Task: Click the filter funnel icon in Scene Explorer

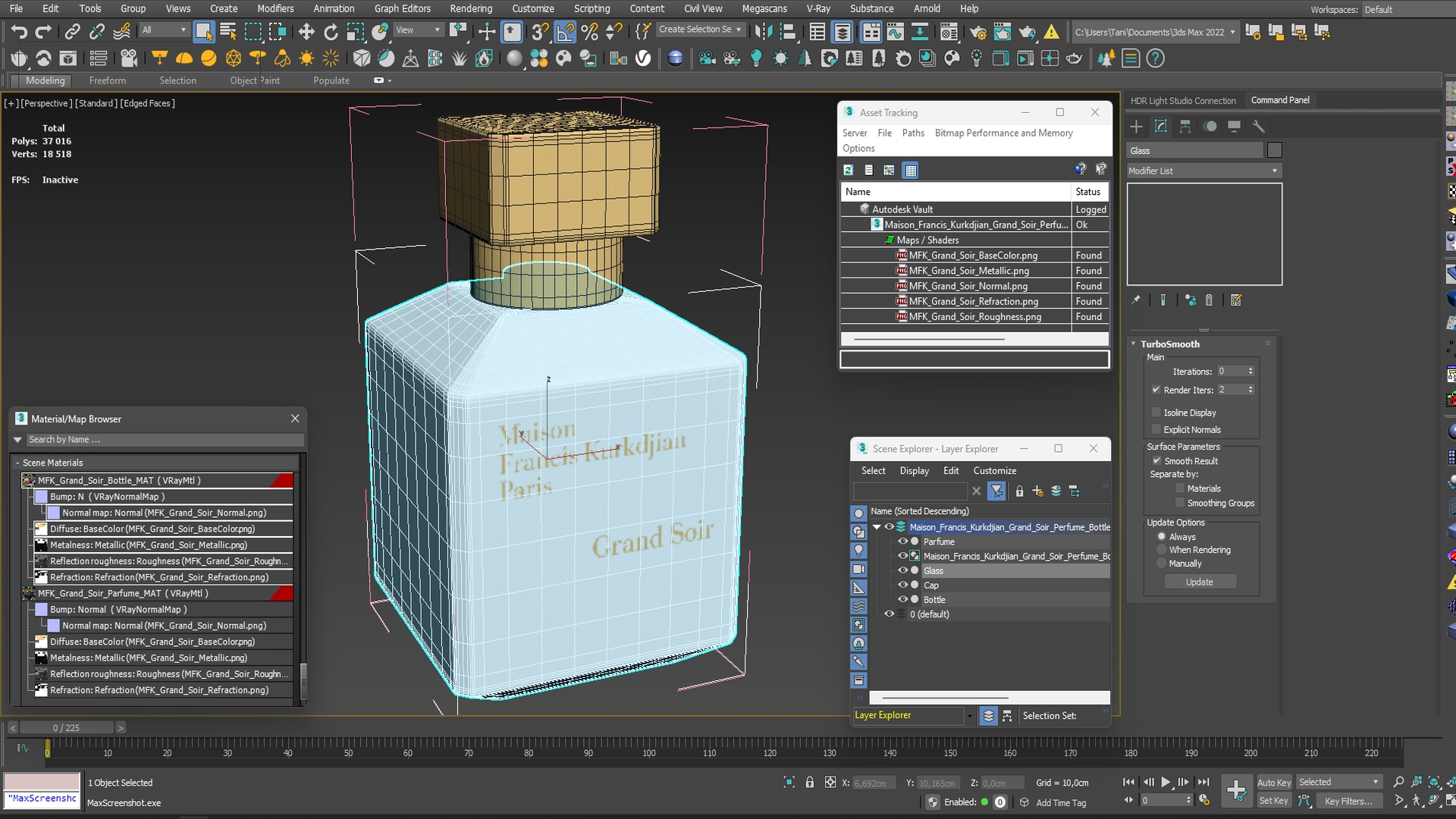Action: click(997, 491)
